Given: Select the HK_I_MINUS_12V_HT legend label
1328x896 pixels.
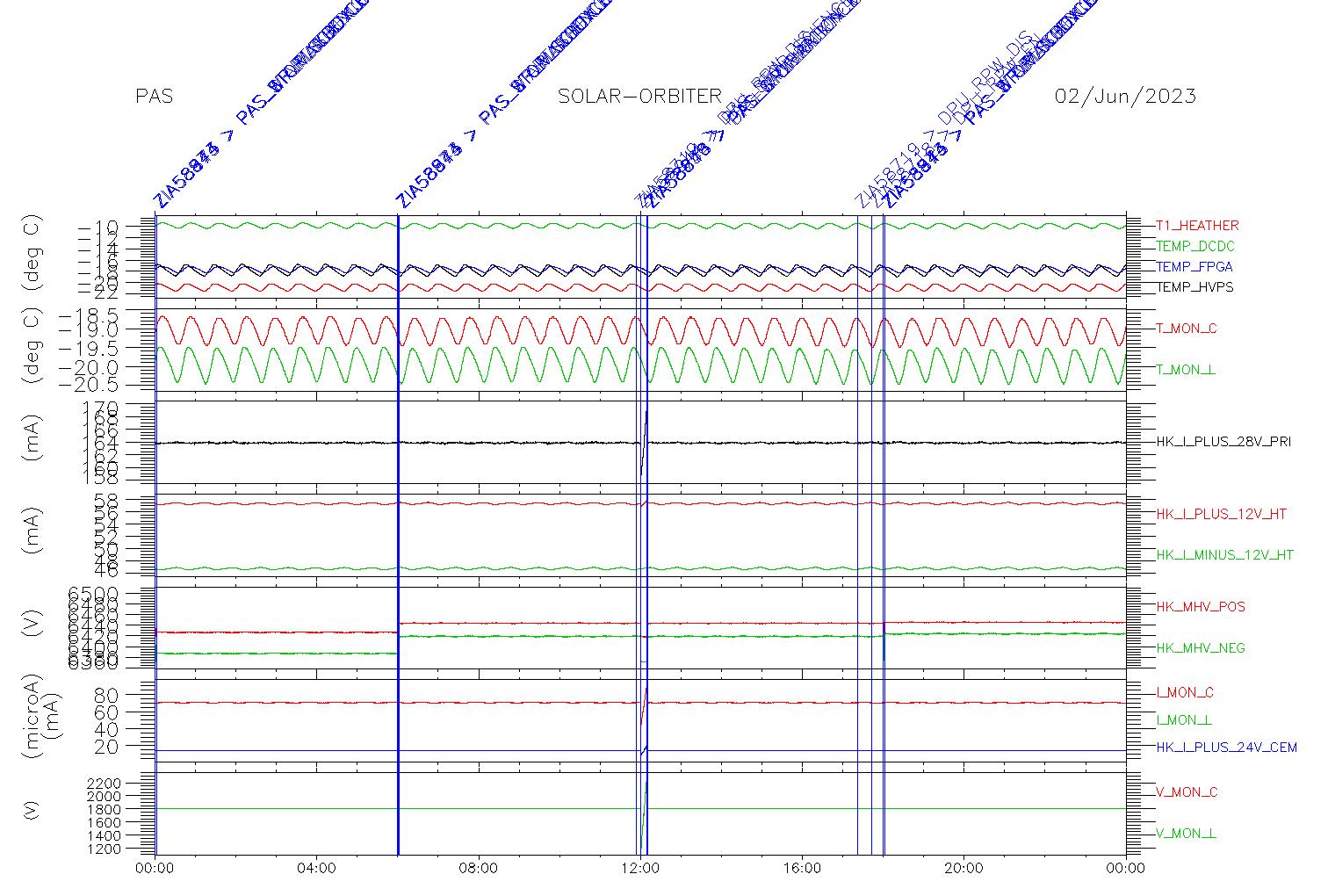Looking at the screenshot, I should [x=1225, y=555].
